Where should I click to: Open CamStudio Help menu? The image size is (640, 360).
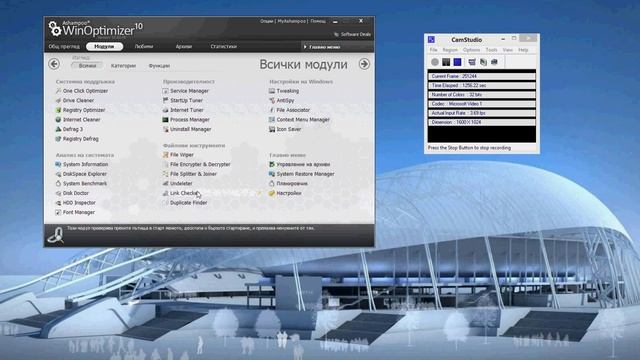pos(523,50)
